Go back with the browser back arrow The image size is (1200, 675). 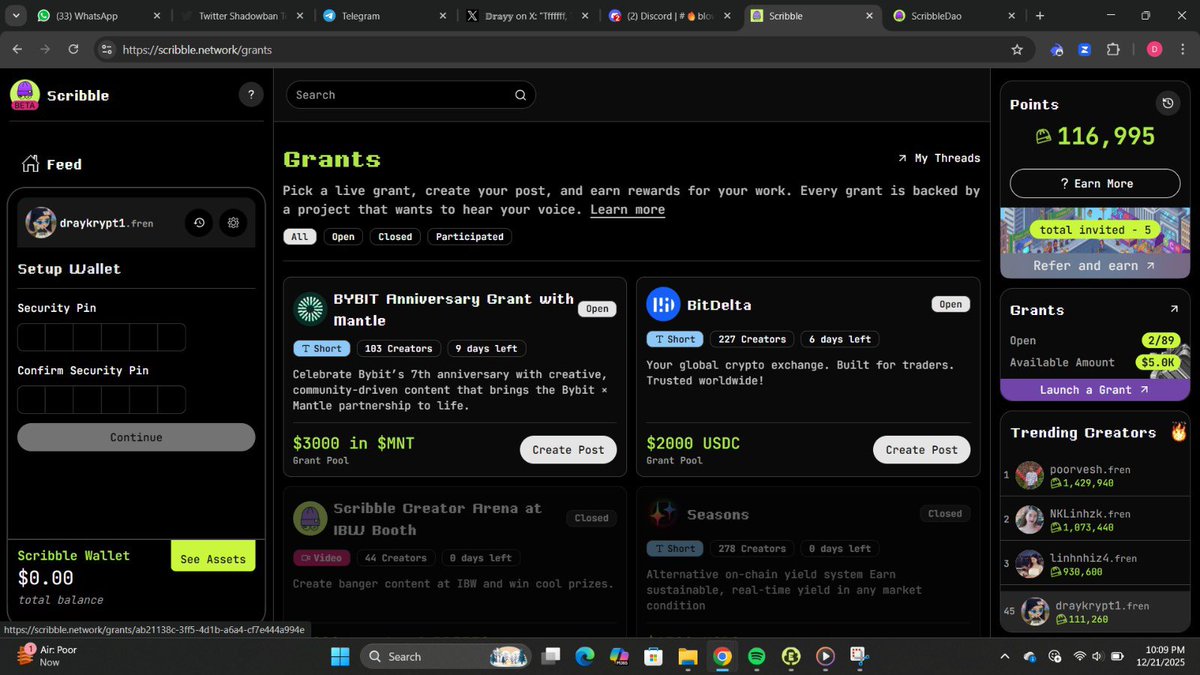pyautogui.click(x=17, y=49)
